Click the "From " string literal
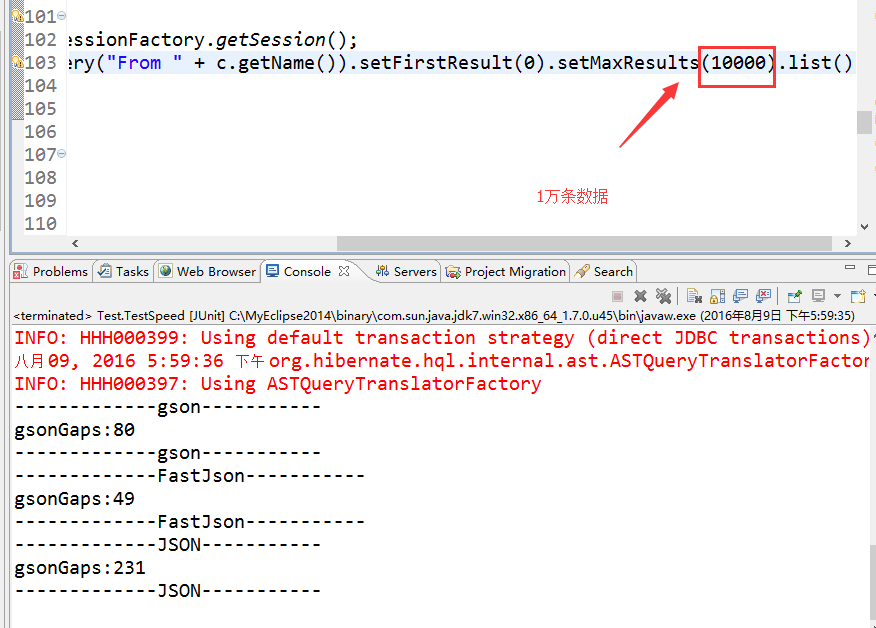The width and height of the screenshot is (876, 628). pyautogui.click(x=144, y=63)
